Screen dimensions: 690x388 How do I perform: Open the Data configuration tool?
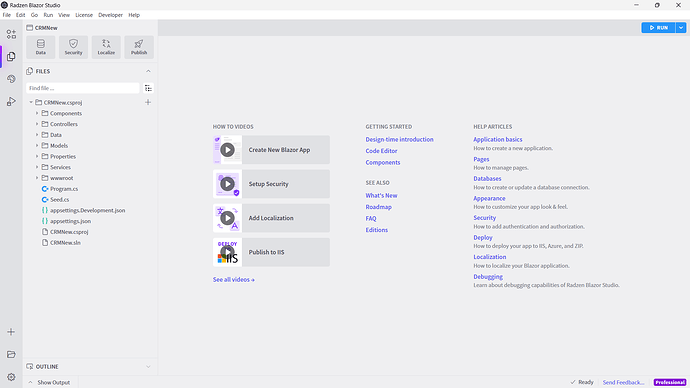[40, 47]
